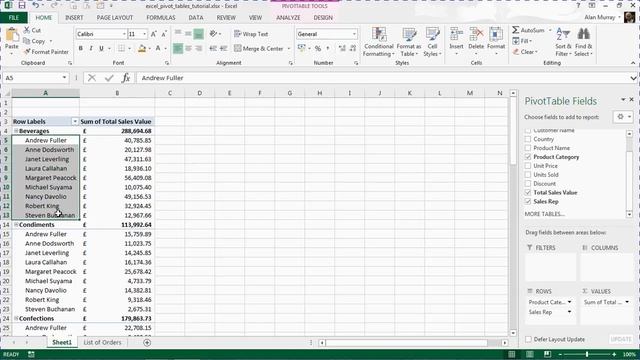Click the Fill button in Editing group
640x360 pixels.
[522, 41]
